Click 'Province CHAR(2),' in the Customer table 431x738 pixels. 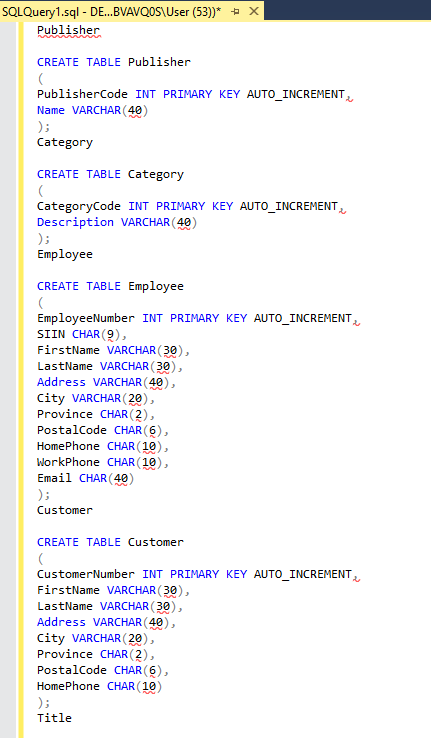click(96, 654)
